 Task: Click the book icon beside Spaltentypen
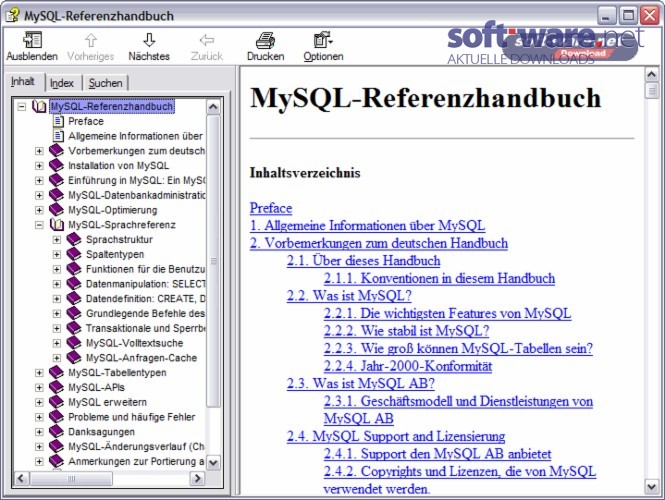click(x=74, y=254)
